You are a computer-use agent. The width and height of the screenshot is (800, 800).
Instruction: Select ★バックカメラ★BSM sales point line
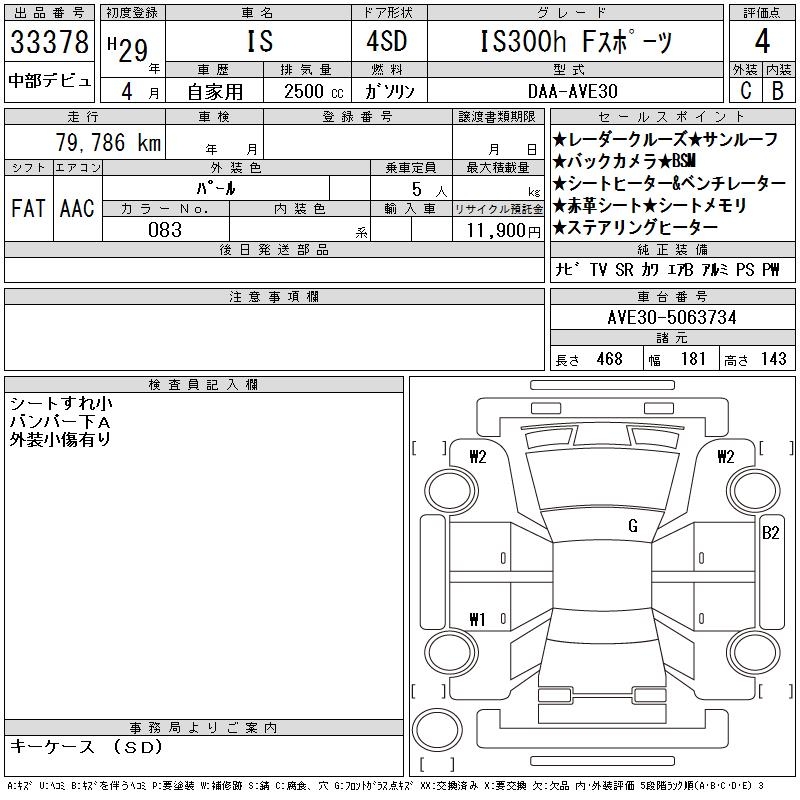pos(624,161)
